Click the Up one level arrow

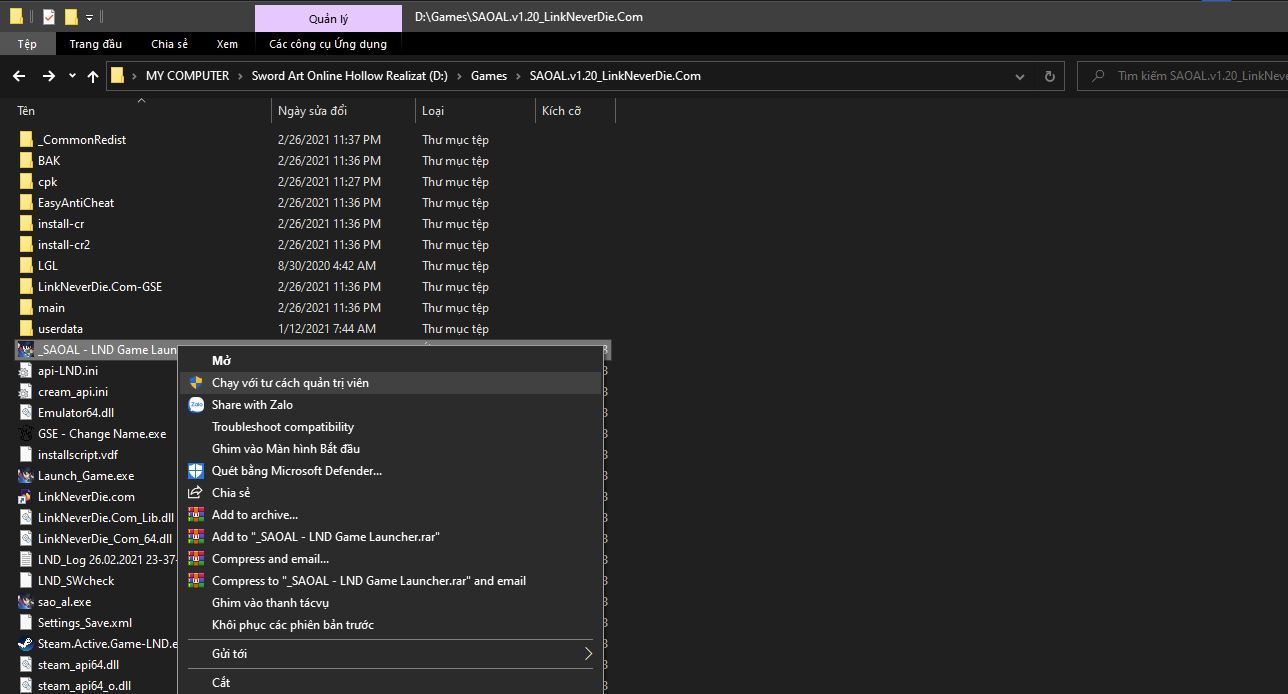click(93, 76)
